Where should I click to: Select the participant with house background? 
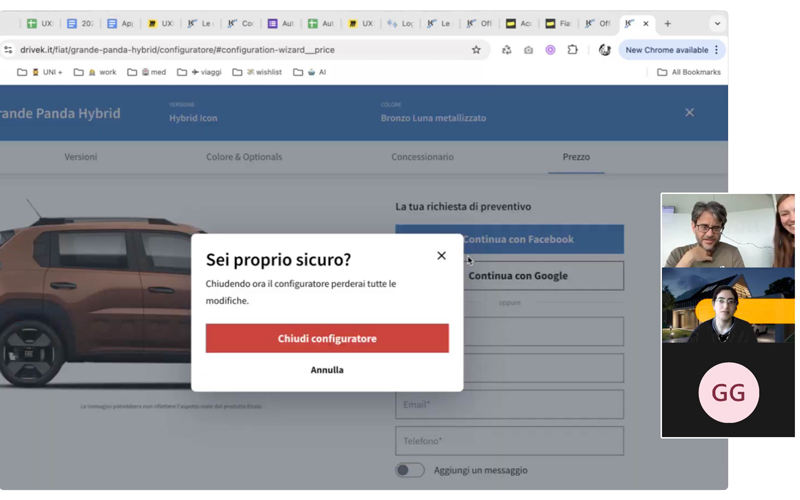tap(728, 305)
